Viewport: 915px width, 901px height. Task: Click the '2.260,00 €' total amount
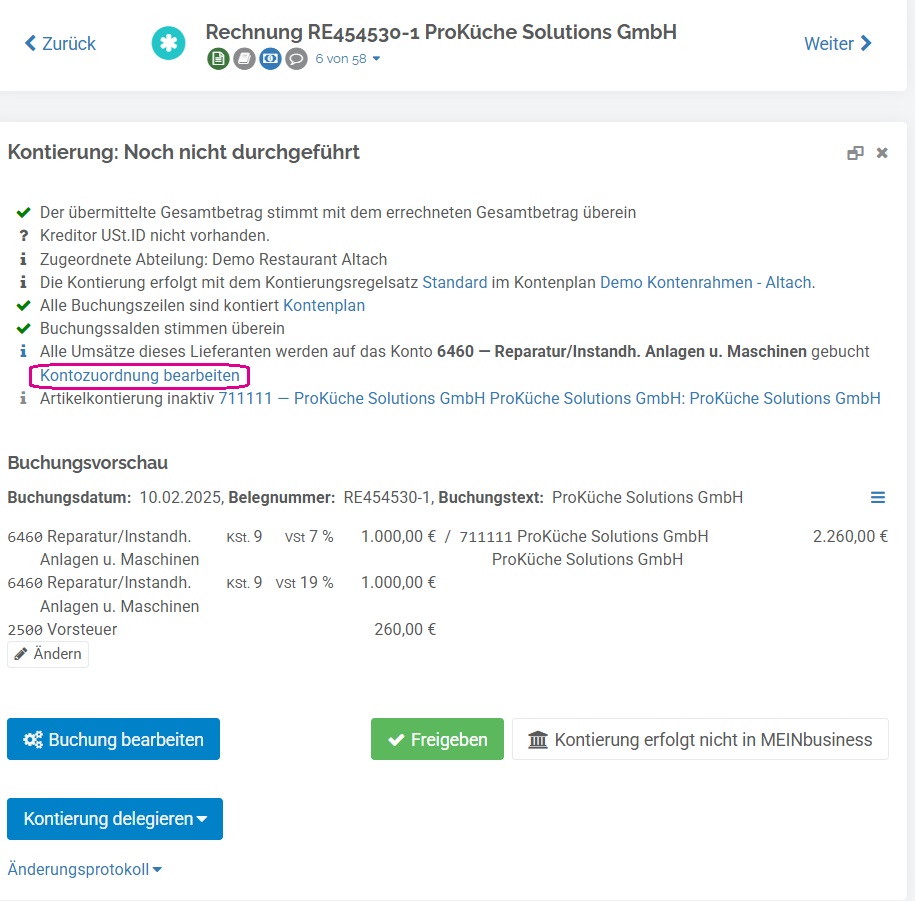[x=850, y=536]
